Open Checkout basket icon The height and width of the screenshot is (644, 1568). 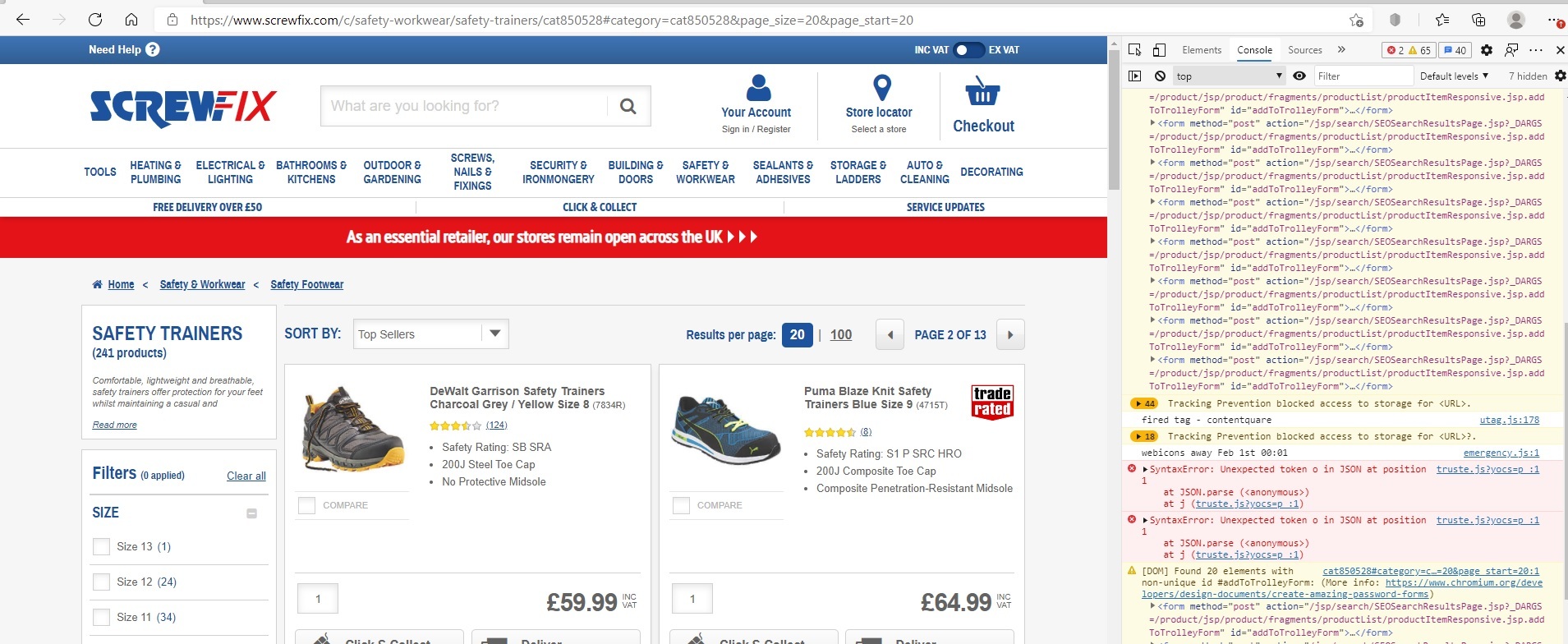point(982,91)
